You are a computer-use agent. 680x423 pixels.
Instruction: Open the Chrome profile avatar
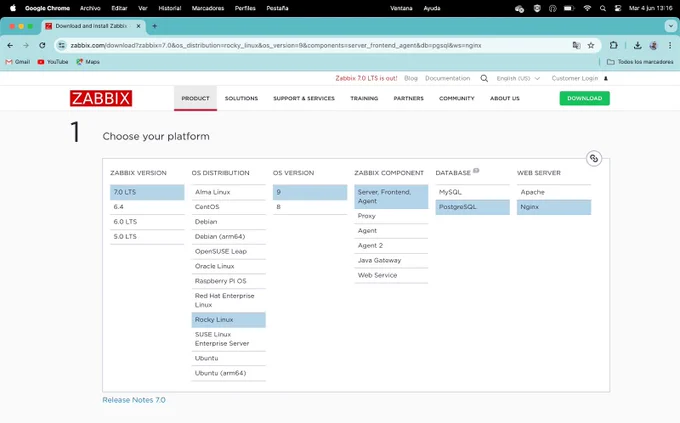pos(654,45)
